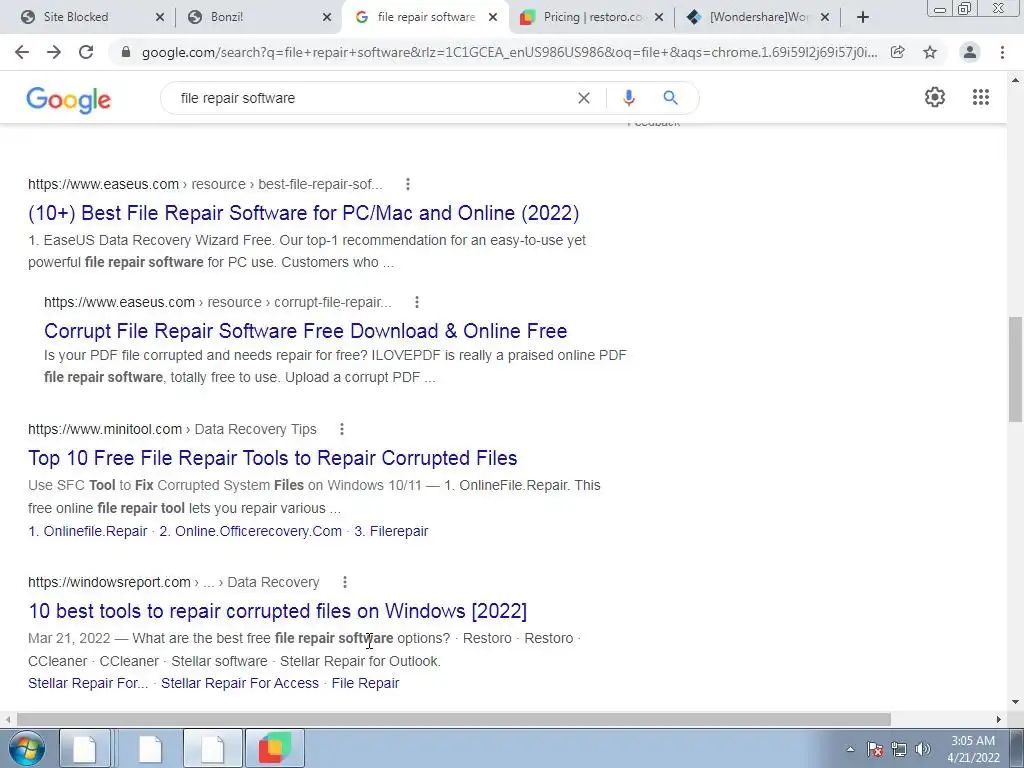Open the Restoro taskbar icon
This screenshot has width=1024, height=768.
click(274, 748)
